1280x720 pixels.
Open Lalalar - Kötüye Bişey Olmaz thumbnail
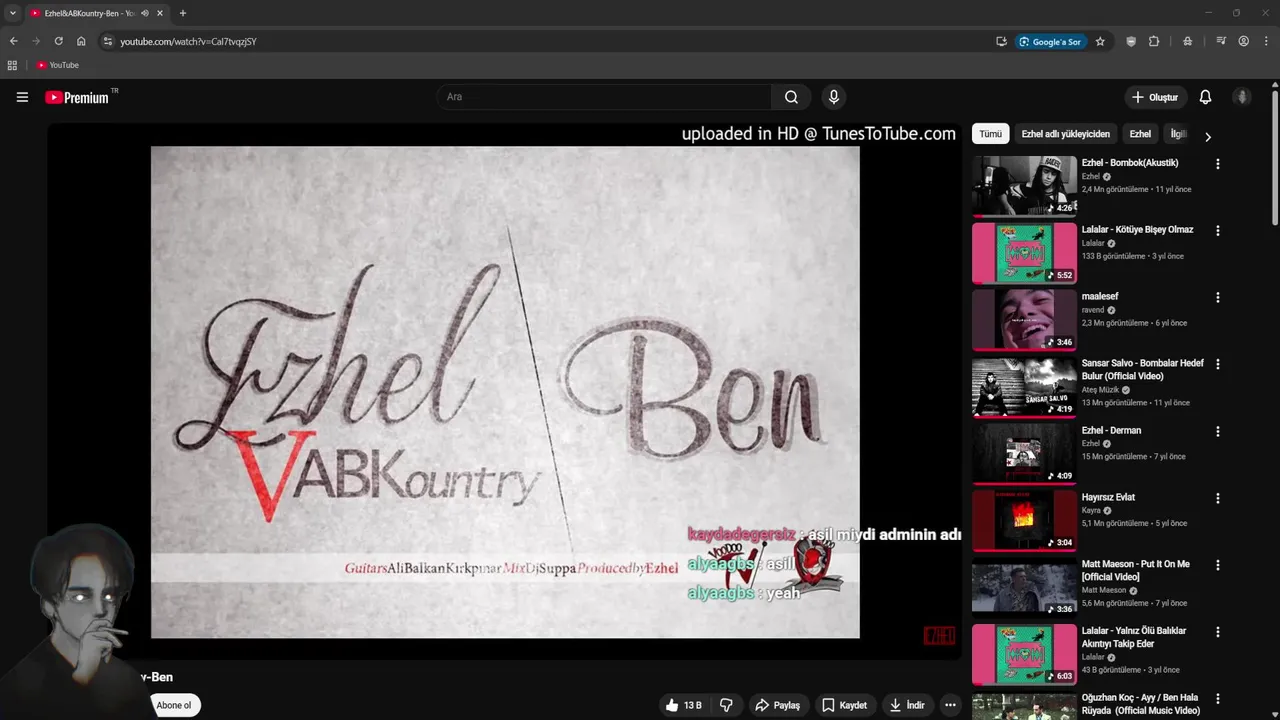[1024, 252]
